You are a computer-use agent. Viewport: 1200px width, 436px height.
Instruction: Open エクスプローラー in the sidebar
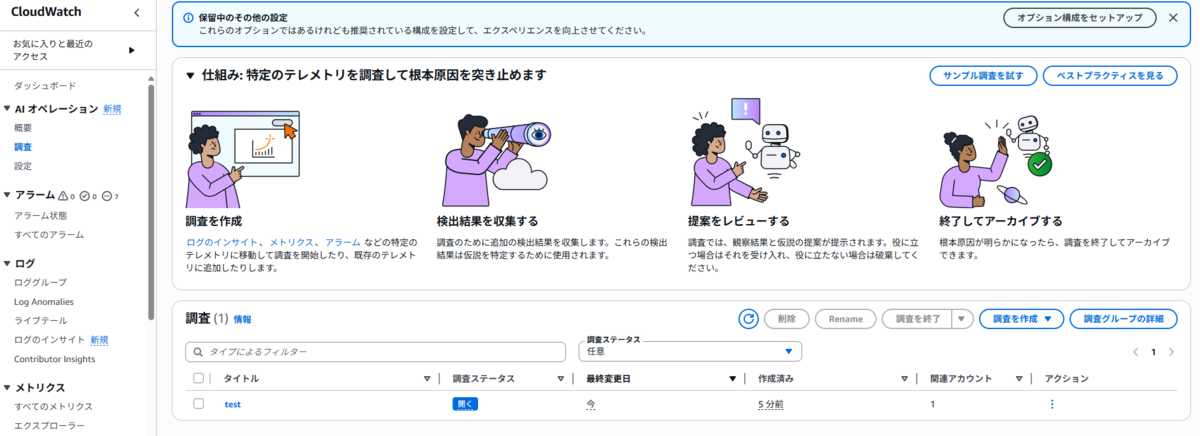(x=49, y=426)
